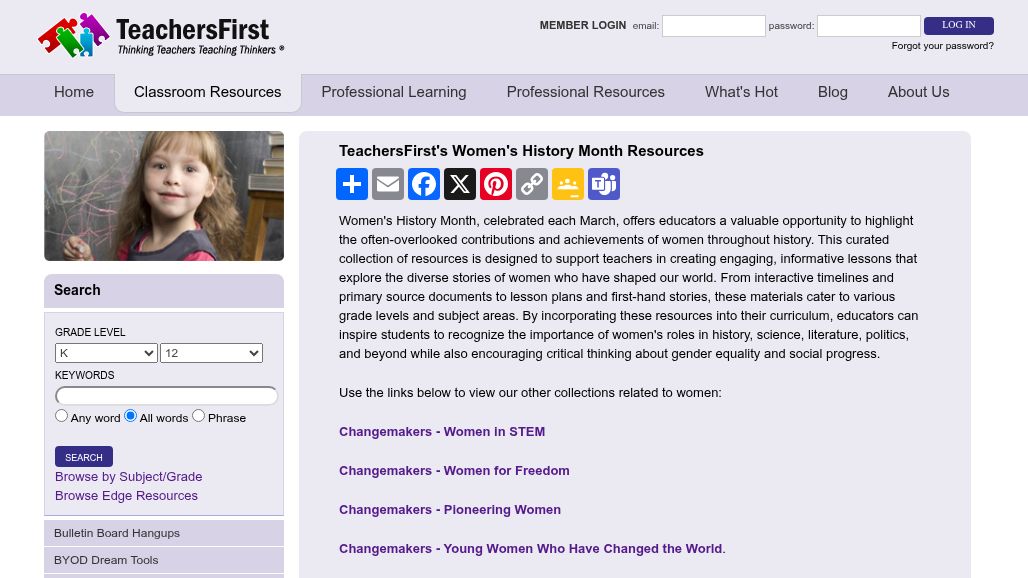Pin this page with Pinterest icon
The image size is (1028, 578).
(x=496, y=184)
